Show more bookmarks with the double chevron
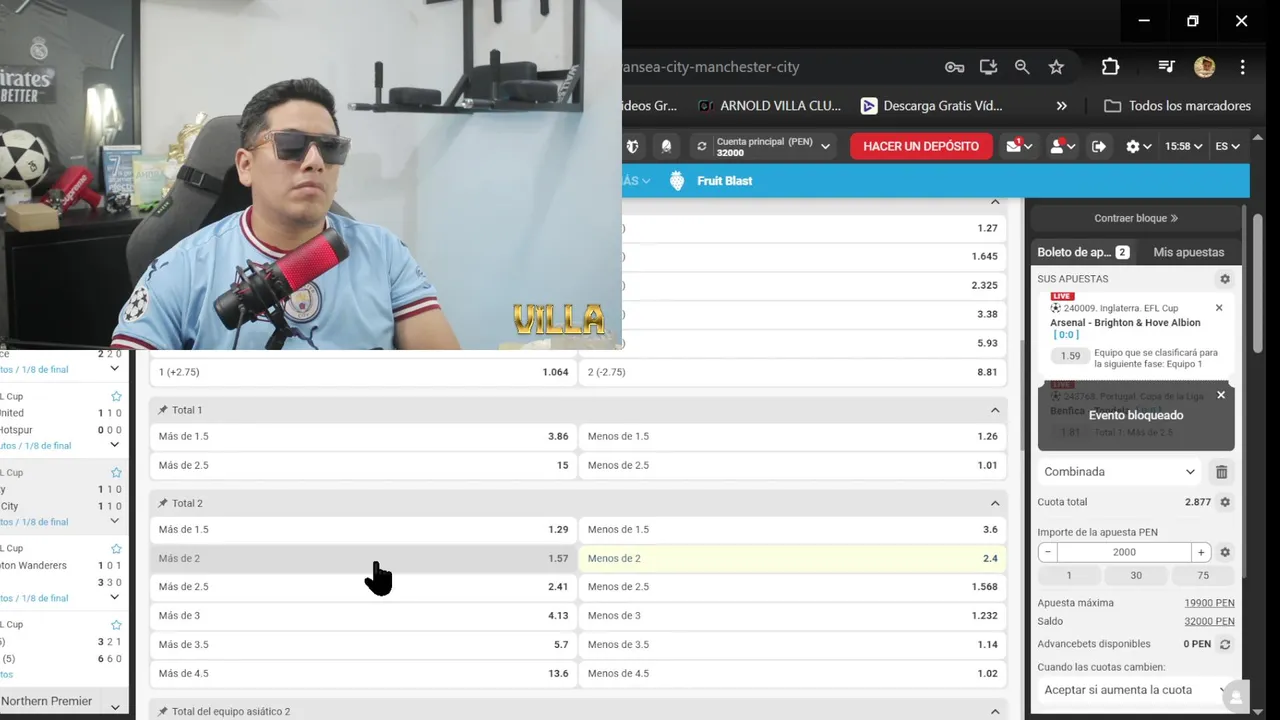This screenshot has height=720, width=1280. (1061, 106)
